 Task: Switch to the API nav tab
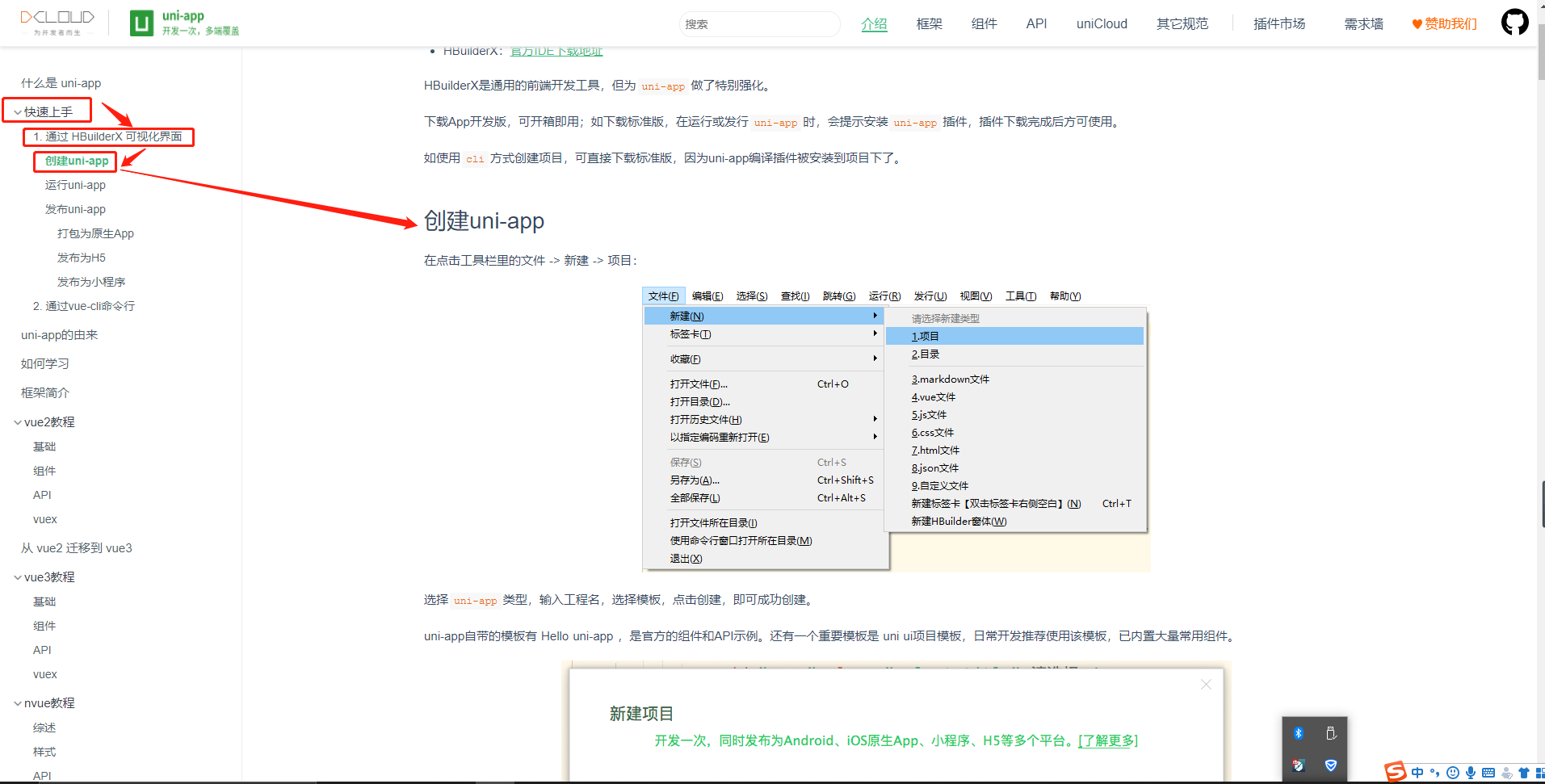(1036, 24)
